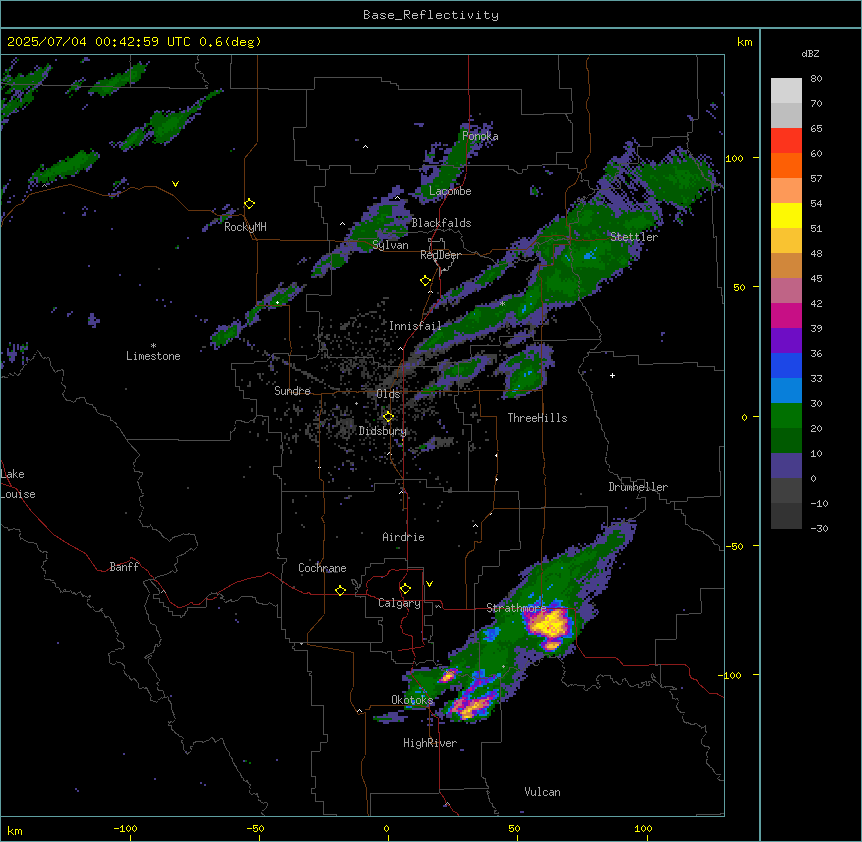Click the Drumheller city label
The height and width of the screenshot is (842, 862).
tap(638, 487)
